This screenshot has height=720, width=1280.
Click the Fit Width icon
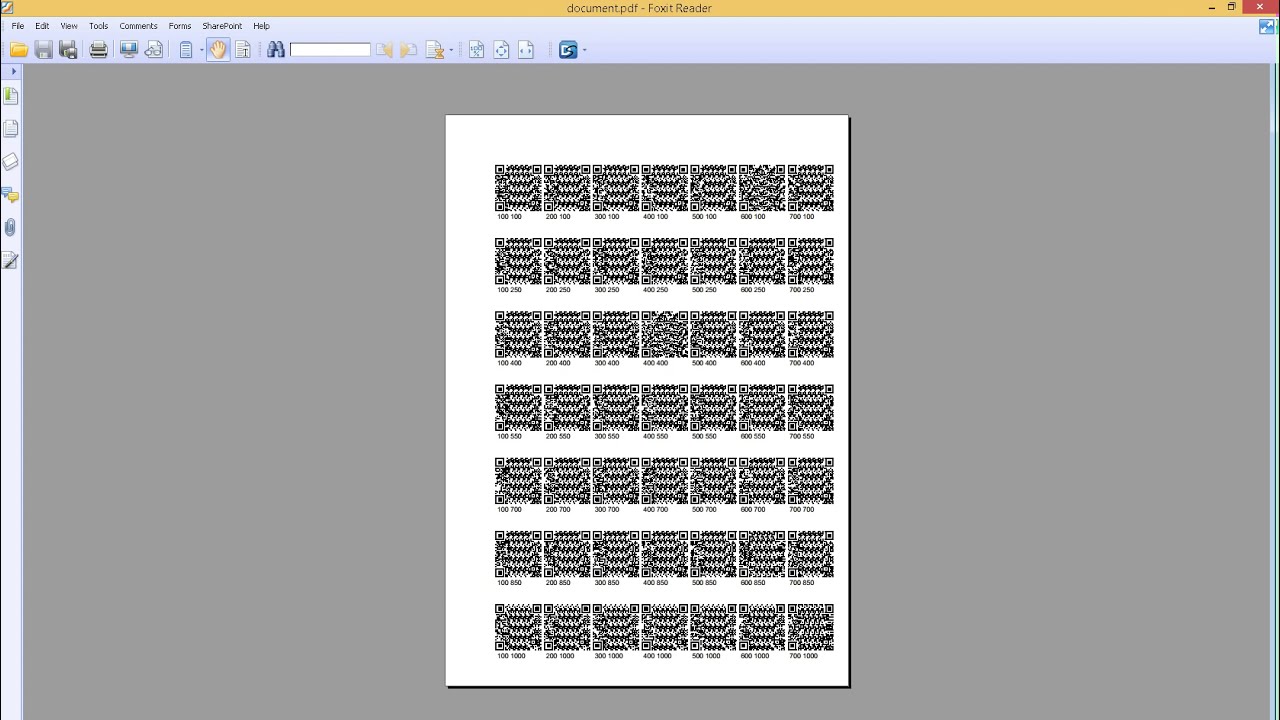[526, 50]
